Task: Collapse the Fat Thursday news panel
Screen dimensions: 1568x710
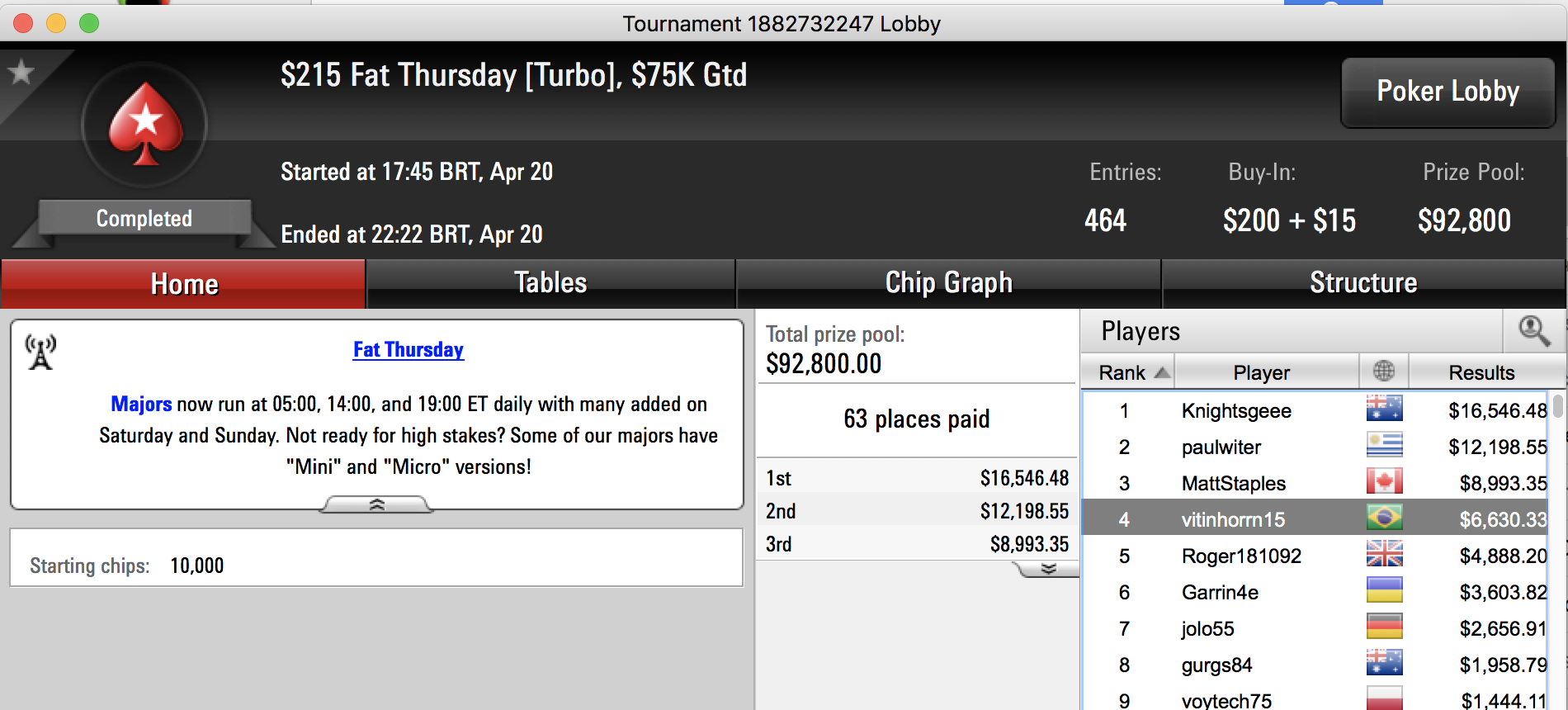Action: (376, 504)
